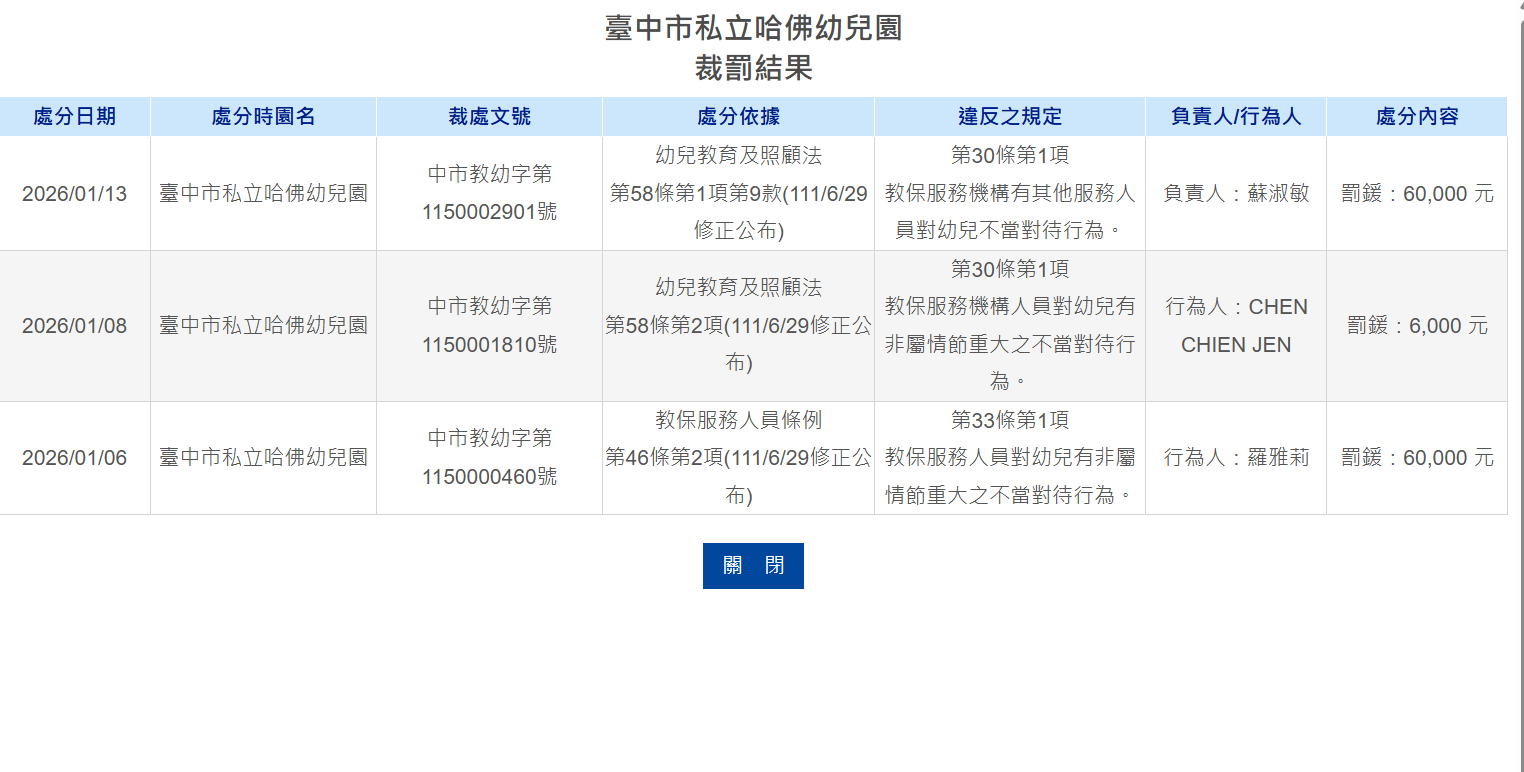Select the 違反之規定 column header
1524x772 pixels.
(1010, 117)
